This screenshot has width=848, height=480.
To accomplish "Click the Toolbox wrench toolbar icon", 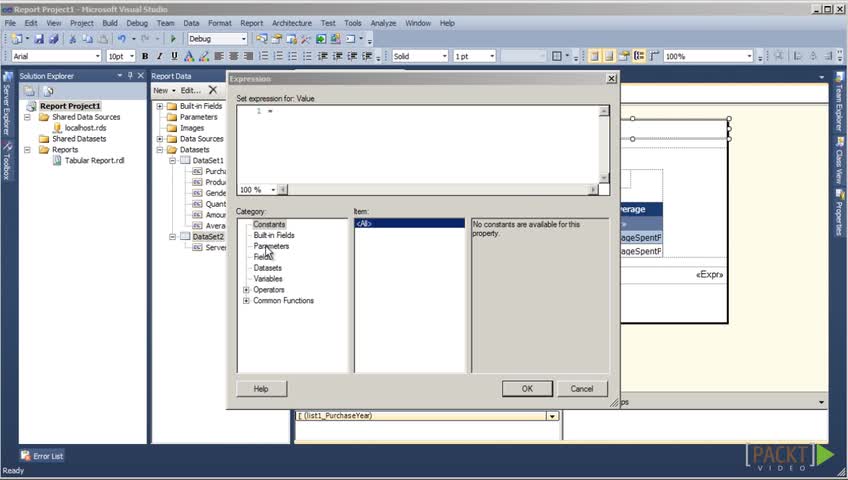I will click(x=306, y=39).
